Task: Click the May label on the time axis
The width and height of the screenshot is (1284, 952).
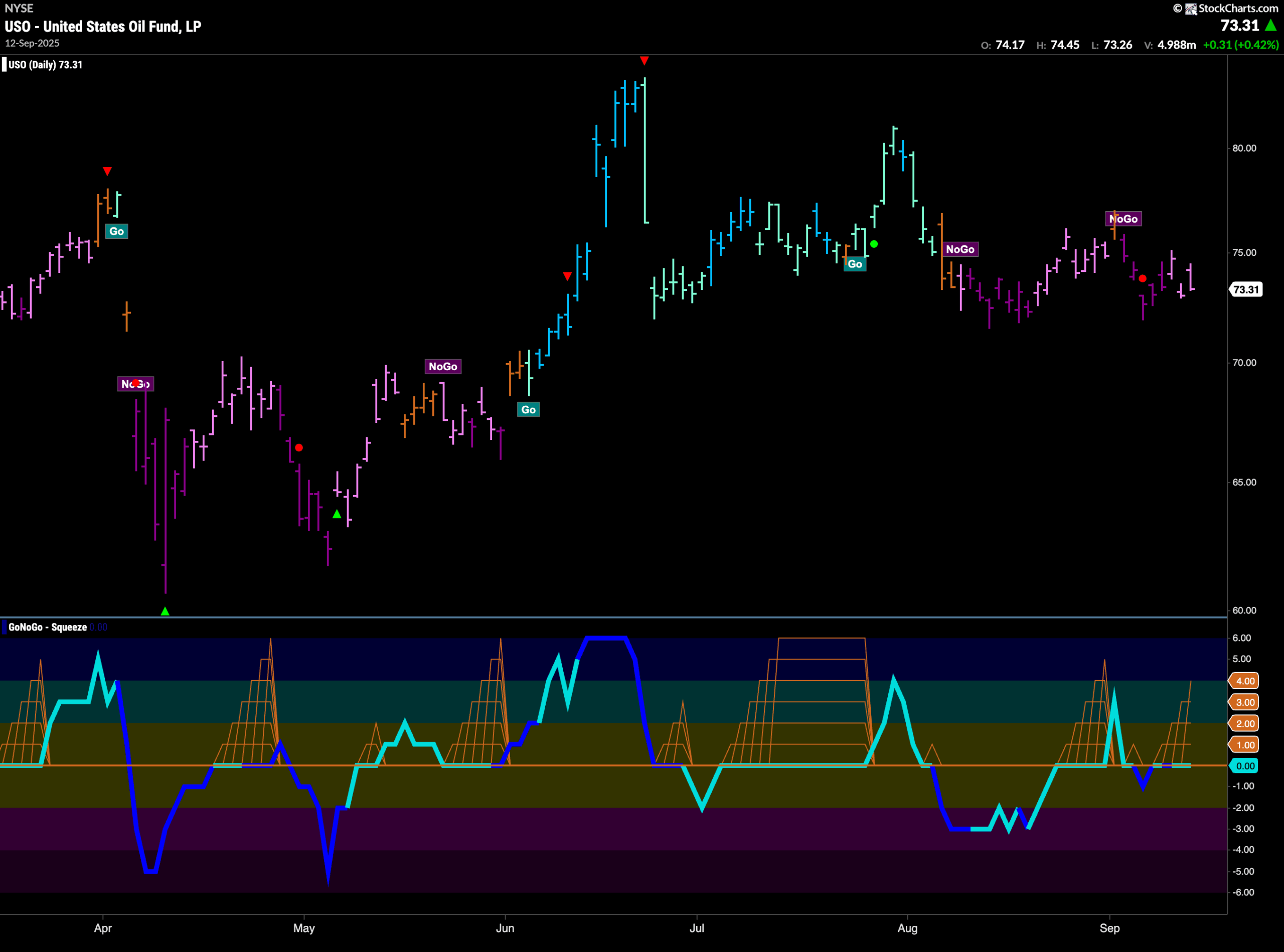Action: click(304, 928)
